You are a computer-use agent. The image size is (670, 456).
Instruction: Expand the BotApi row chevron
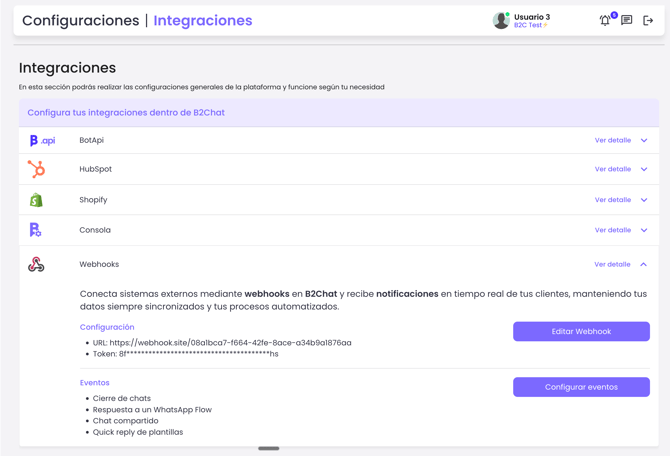click(x=644, y=141)
